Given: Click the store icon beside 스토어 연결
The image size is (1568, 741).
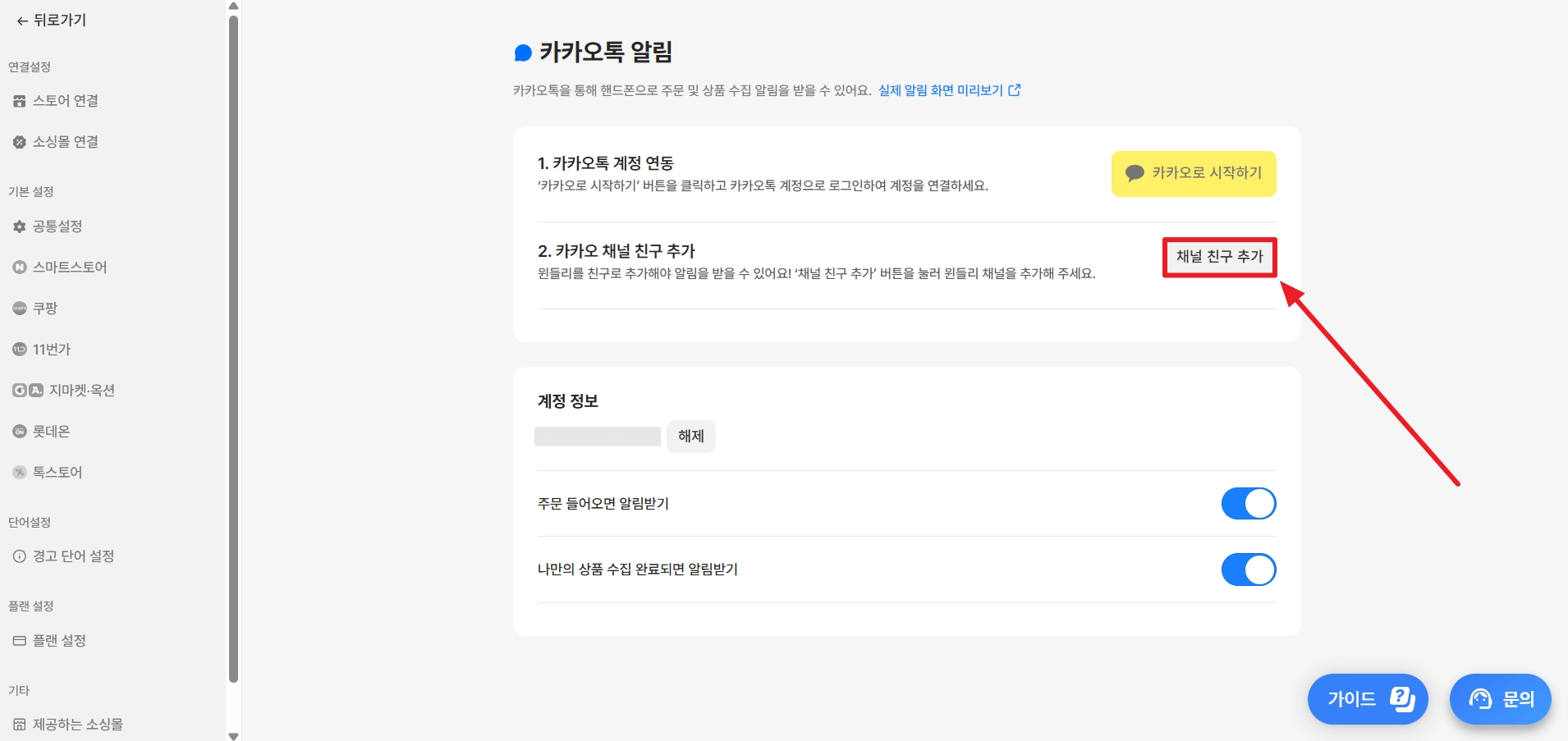Looking at the screenshot, I should tap(20, 101).
